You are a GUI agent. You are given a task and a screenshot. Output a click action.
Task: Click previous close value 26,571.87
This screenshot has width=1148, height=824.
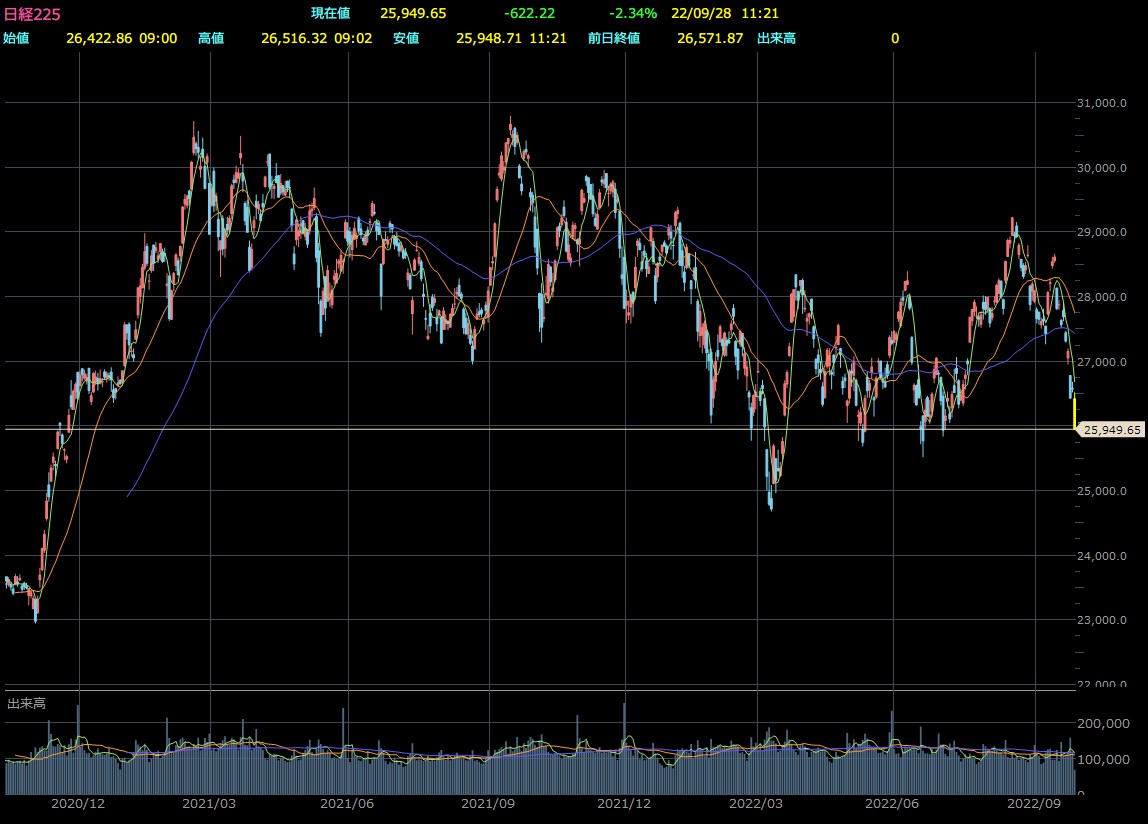[x=710, y=38]
